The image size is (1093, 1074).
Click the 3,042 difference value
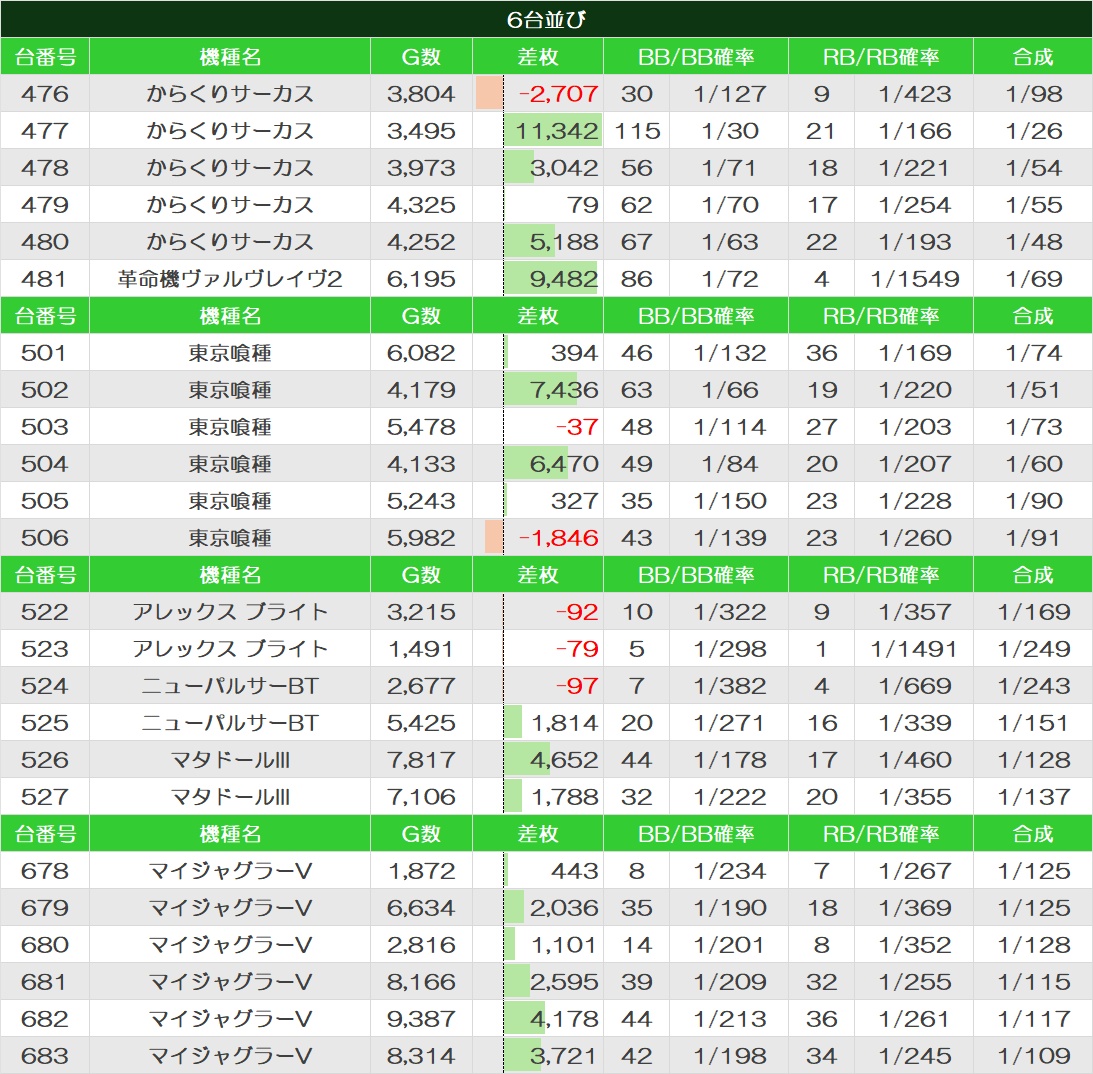[563, 167]
